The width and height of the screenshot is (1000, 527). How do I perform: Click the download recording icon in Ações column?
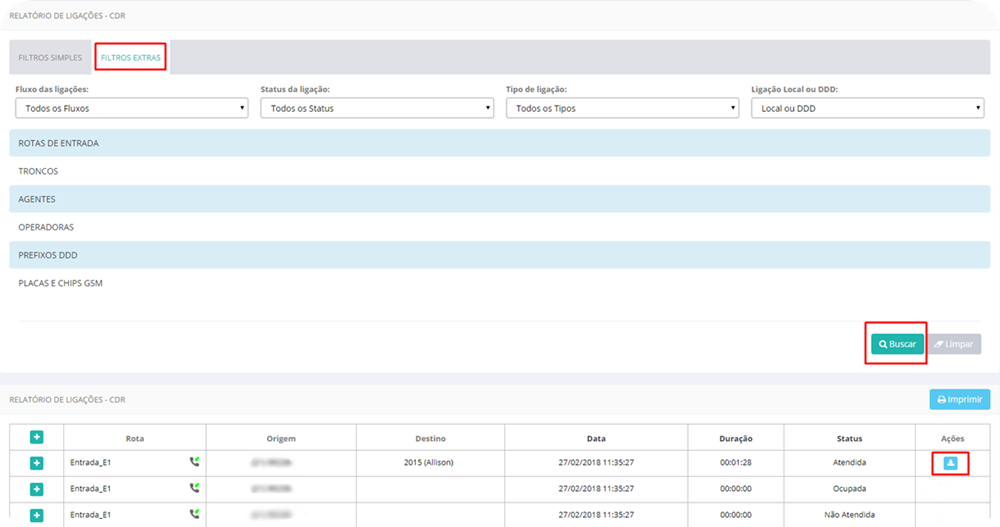coord(950,463)
